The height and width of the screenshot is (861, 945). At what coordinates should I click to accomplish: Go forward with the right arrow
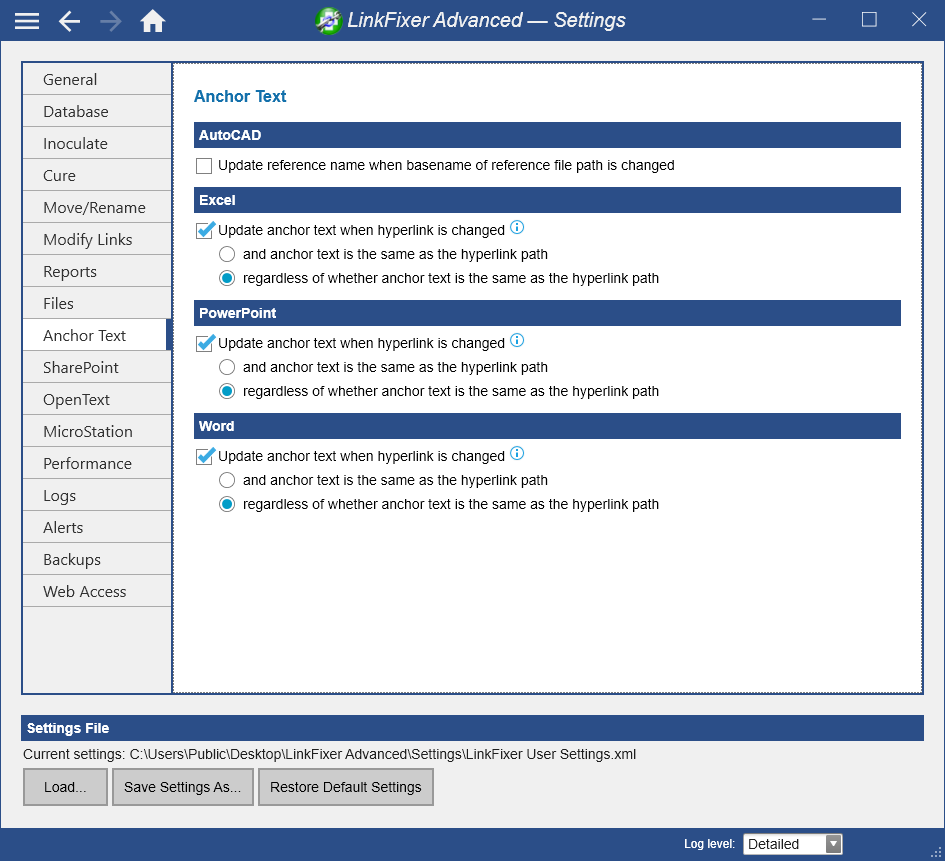pyautogui.click(x=111, y=21)
